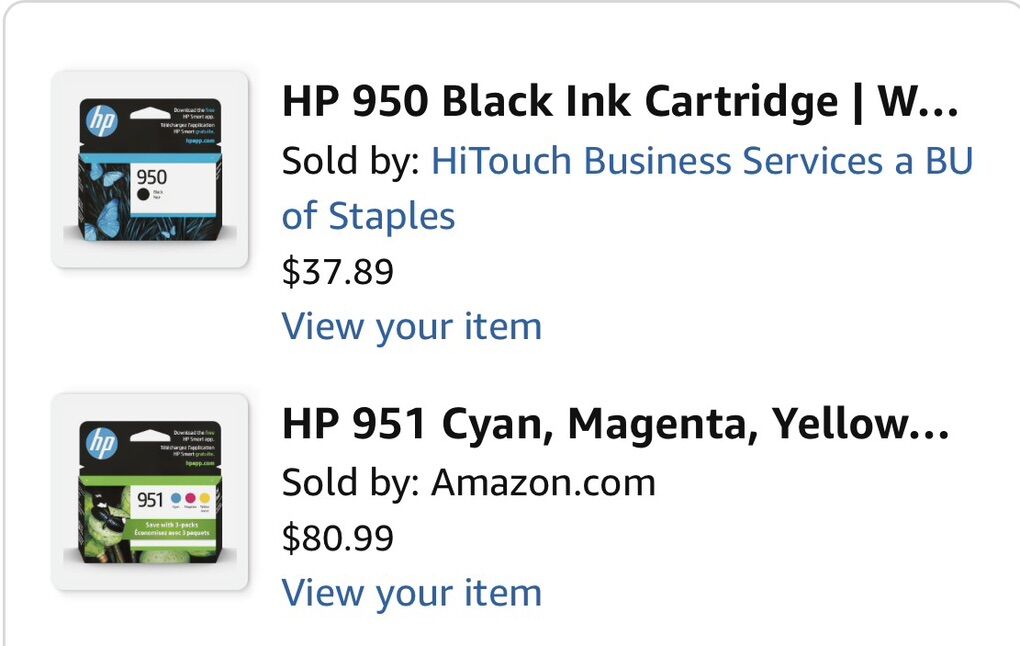Viewport: 1020px width, 646px height.
Task: Open the HP 950 Black Ink Cartridge thumbnail
Action: point(149,169)
